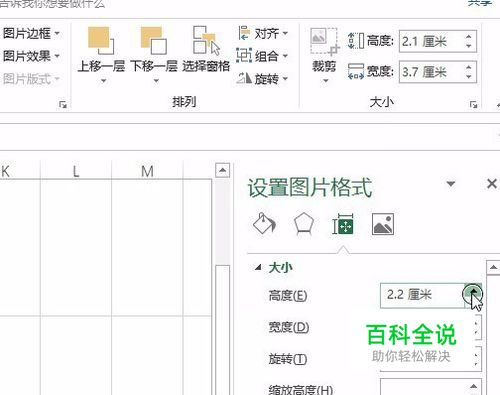
Task: Open the 大小 size group dialog launcher
Action: pos(473,105)
